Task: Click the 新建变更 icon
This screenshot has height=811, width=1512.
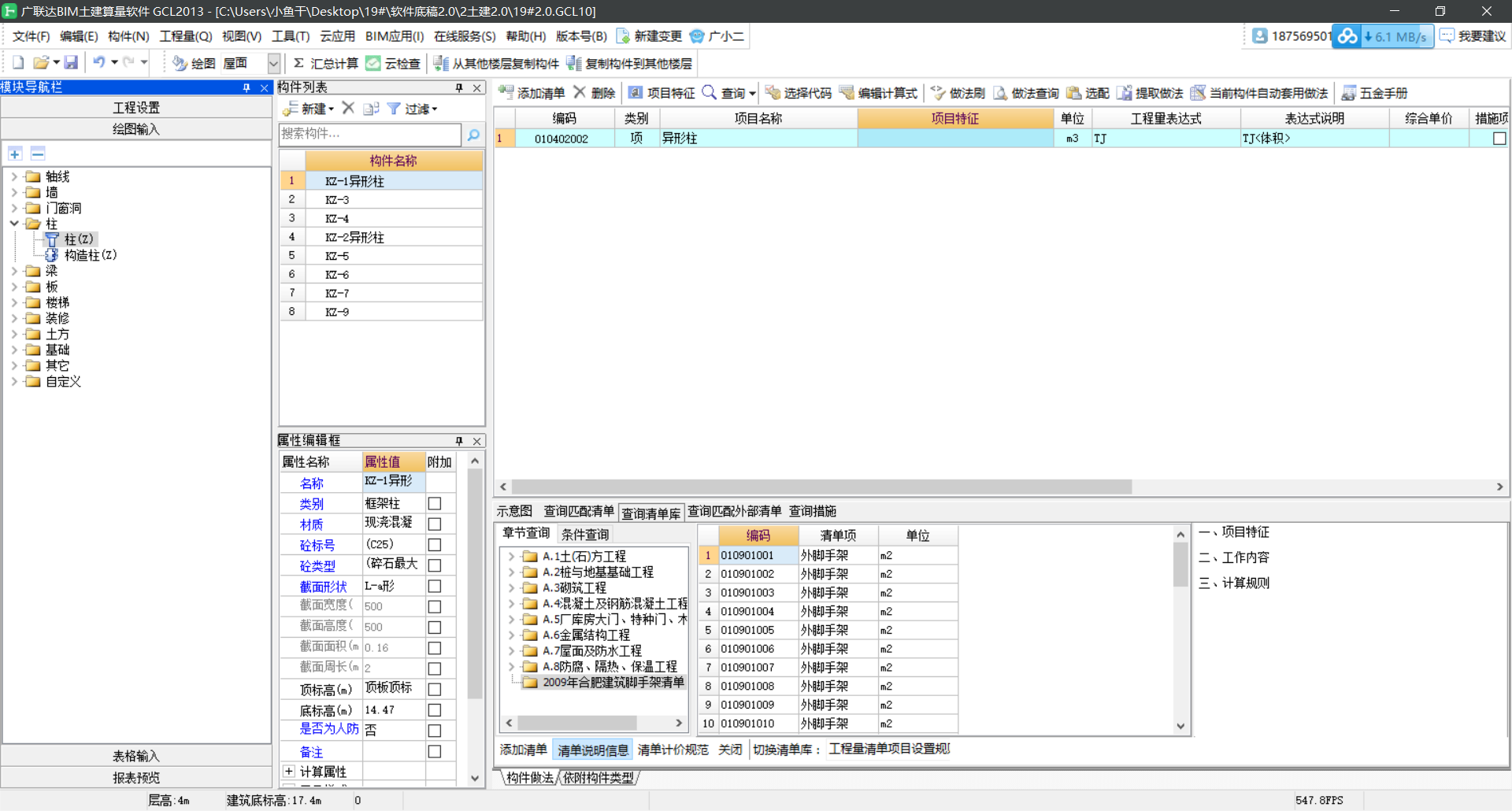Action: point(623,36)
